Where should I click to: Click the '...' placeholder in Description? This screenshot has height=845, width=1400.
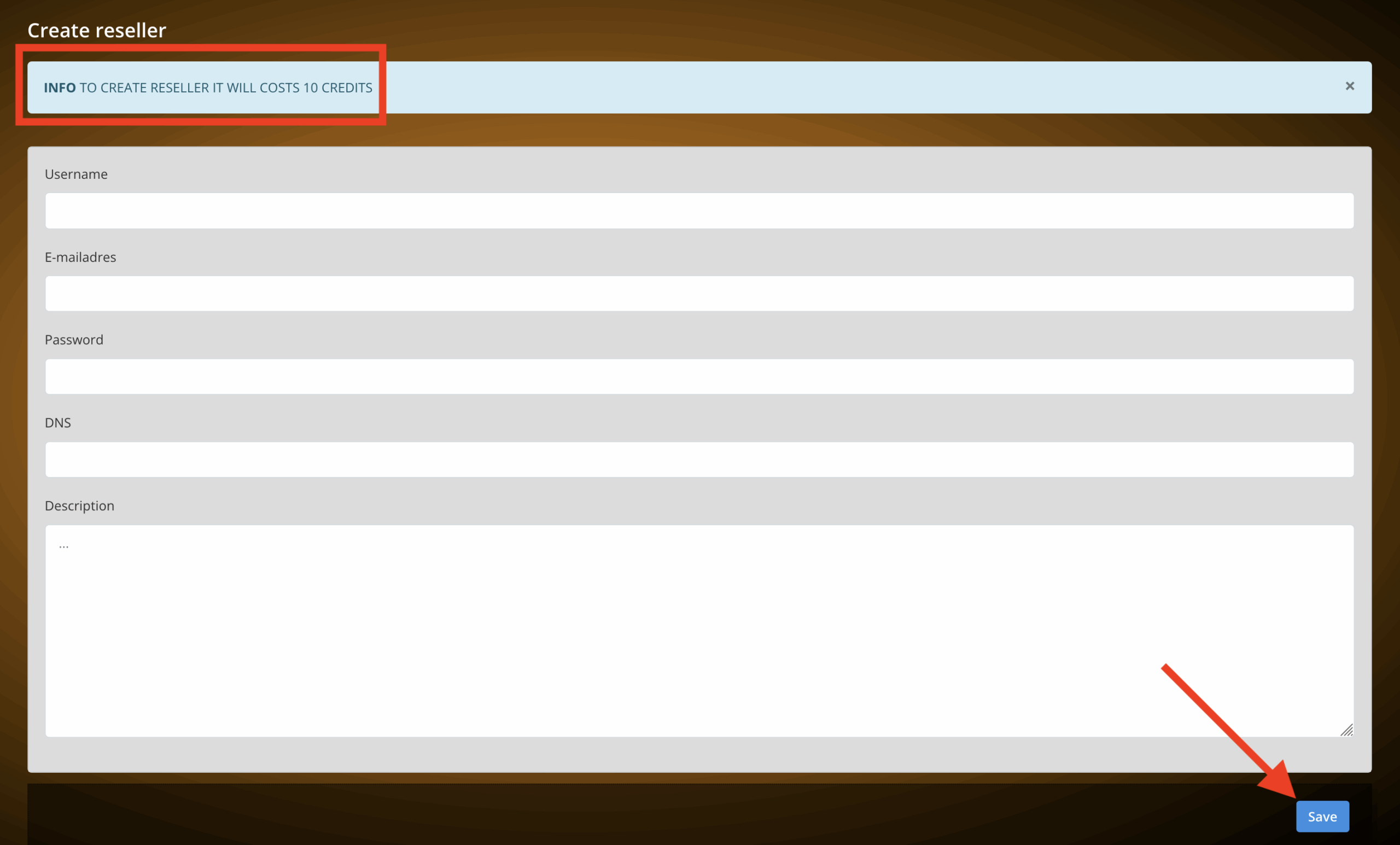point(63,545)
